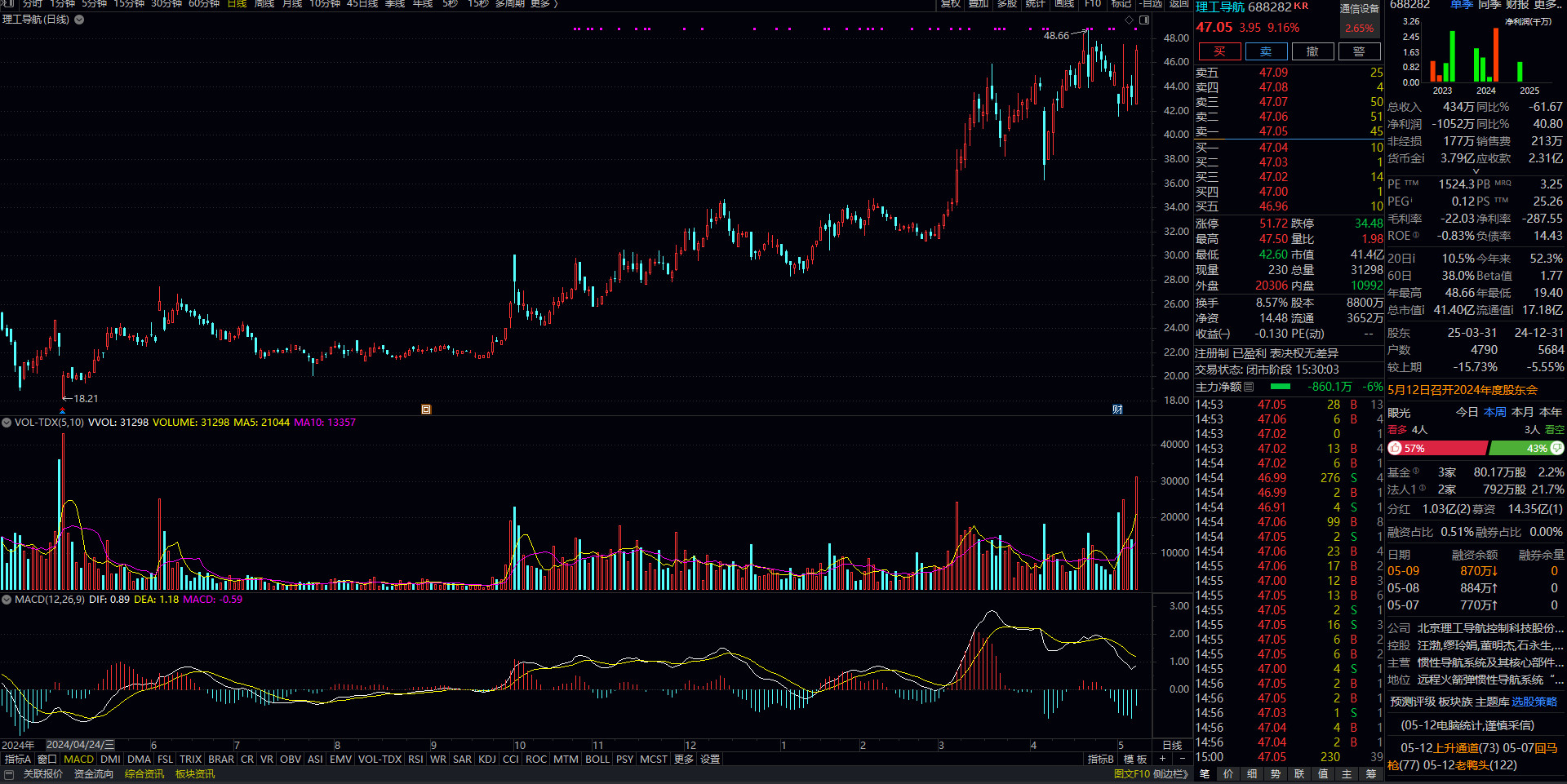The height and width of the screenshot is (784, 1567).
Task: Select the KDJ indicator tab
Action: (486, 759)
